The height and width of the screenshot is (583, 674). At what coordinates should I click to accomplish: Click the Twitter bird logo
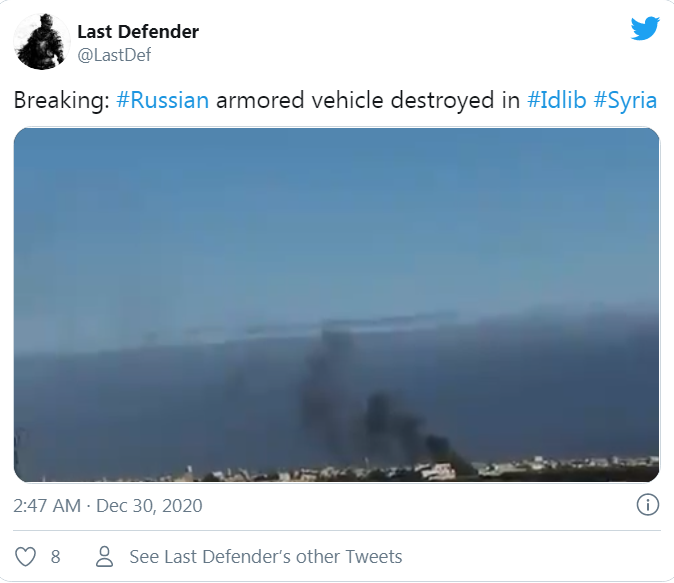(645, 28)
